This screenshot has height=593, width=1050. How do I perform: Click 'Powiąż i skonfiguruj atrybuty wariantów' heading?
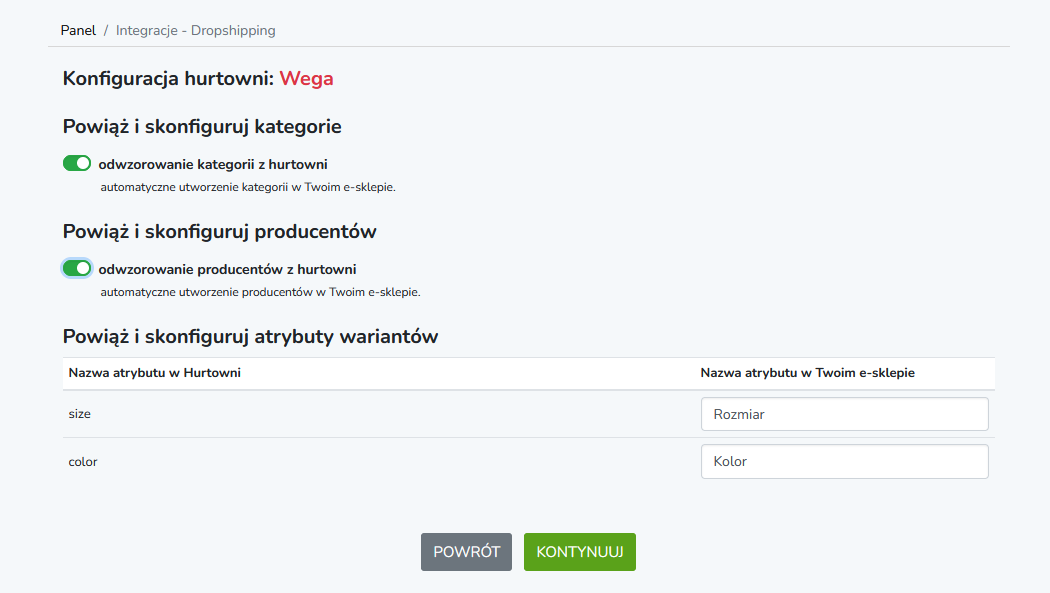pos(250,336)
